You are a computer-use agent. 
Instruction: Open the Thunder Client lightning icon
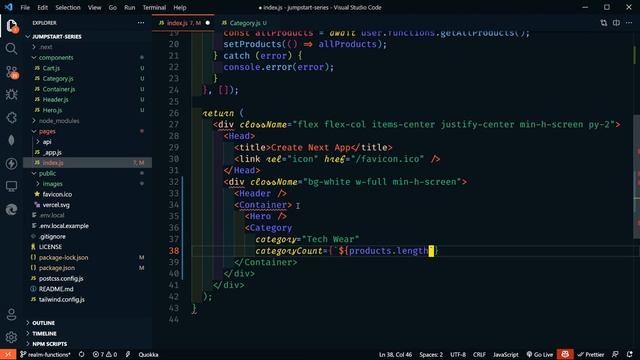pyautogui.click(x=11, y=163)
